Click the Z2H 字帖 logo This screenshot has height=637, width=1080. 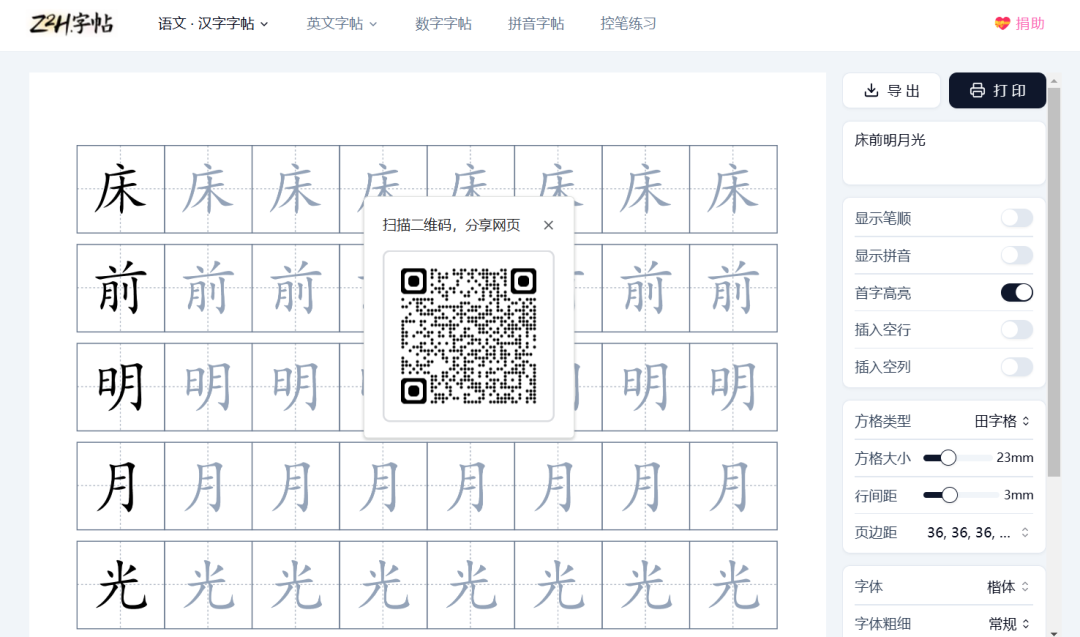pyautogui.click(x=73, y=24)
